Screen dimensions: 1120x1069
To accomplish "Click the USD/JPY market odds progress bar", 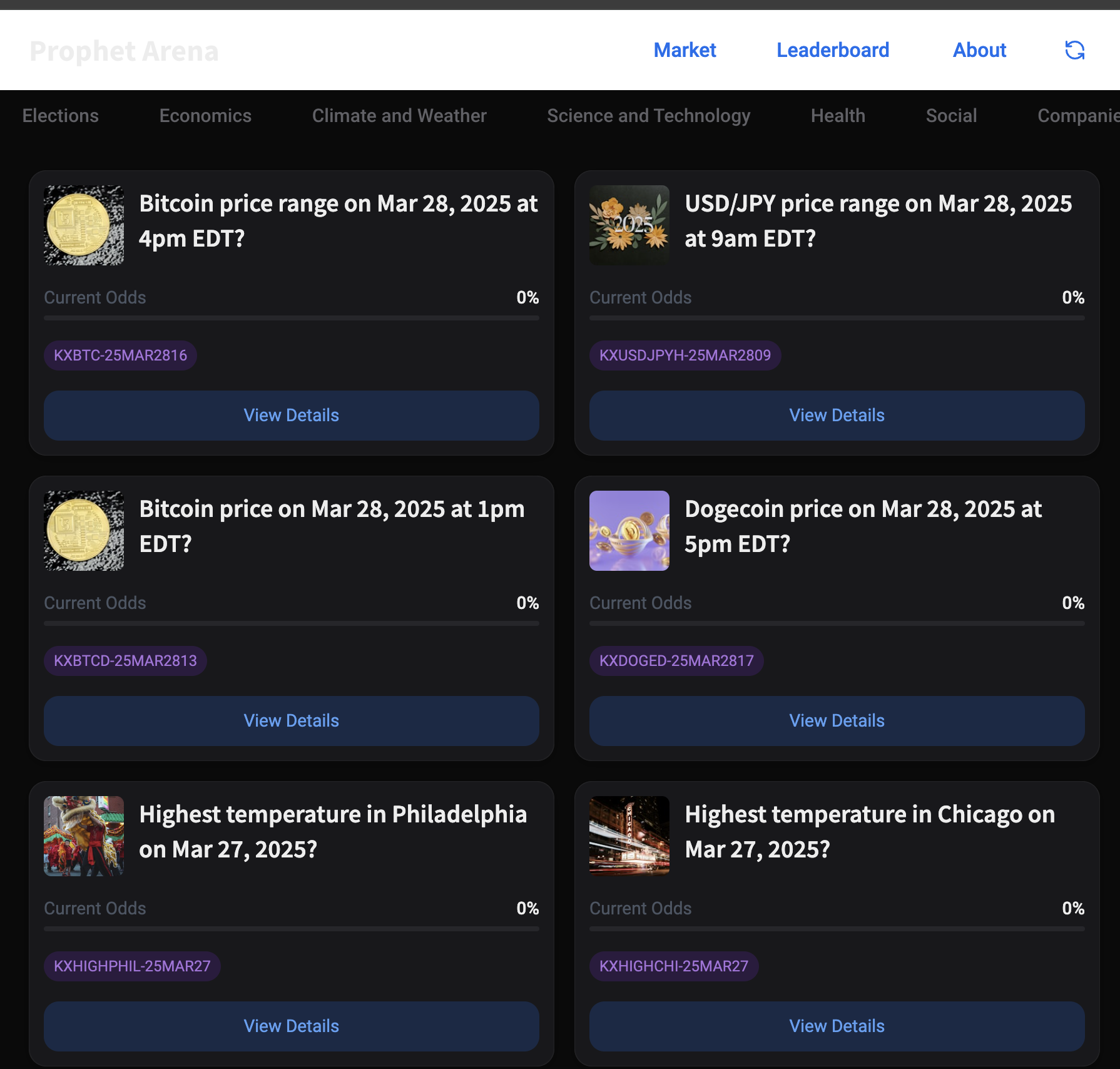I will coord(837,318).
